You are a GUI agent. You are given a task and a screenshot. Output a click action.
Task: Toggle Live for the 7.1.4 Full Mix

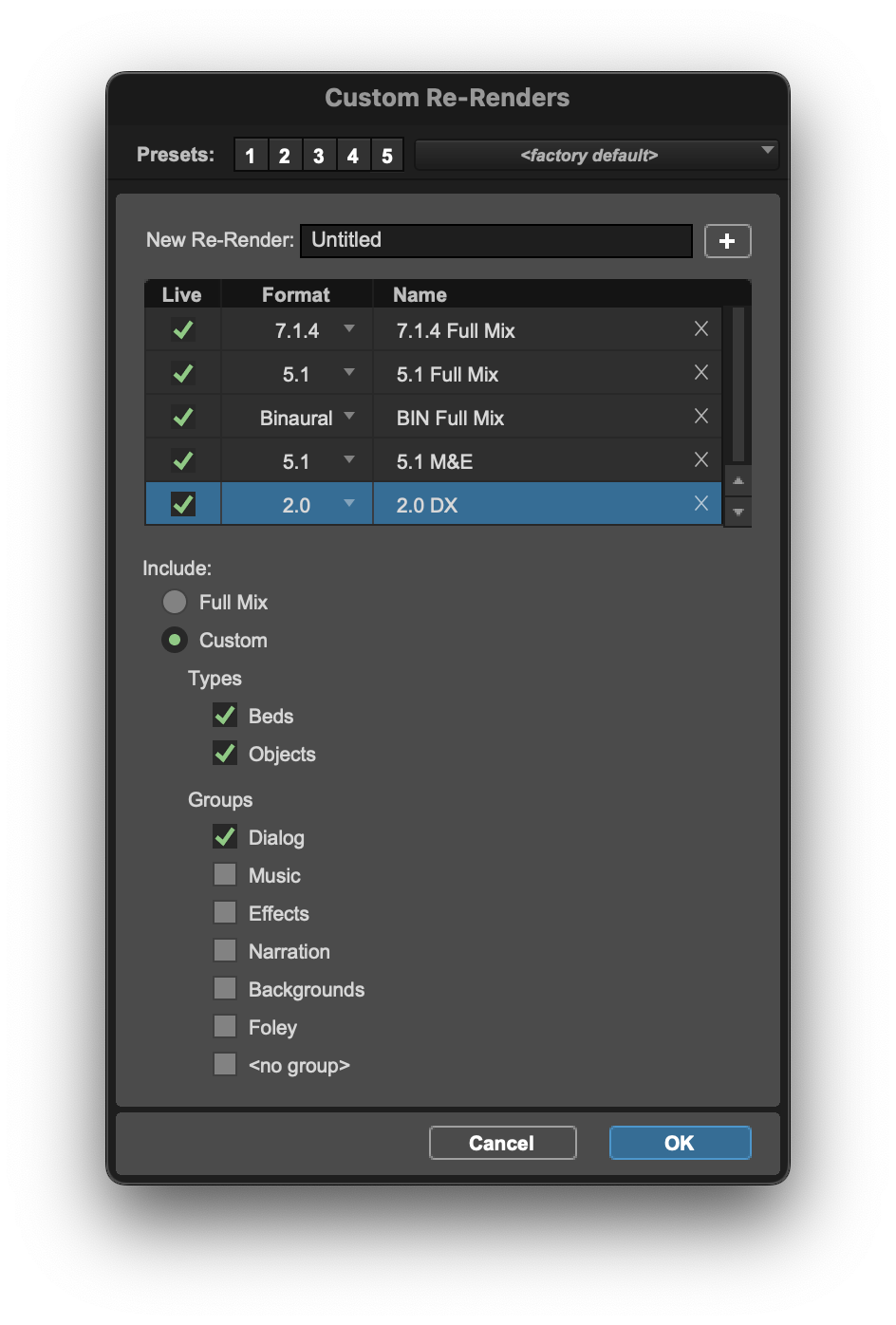182,329
